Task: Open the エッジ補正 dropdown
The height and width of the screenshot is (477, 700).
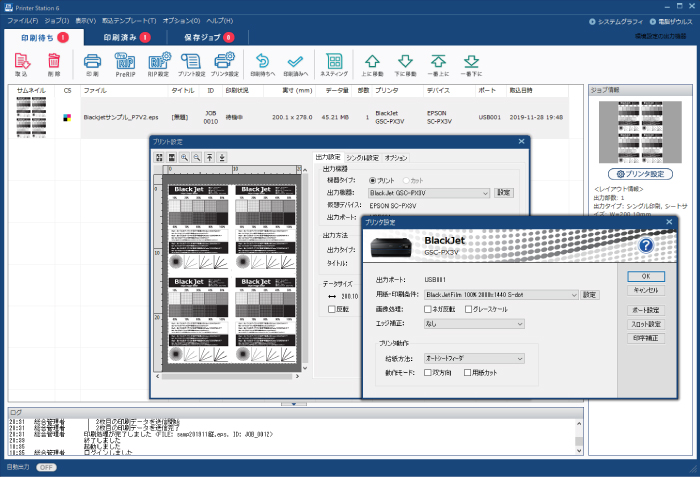Action: click(474, 324)
